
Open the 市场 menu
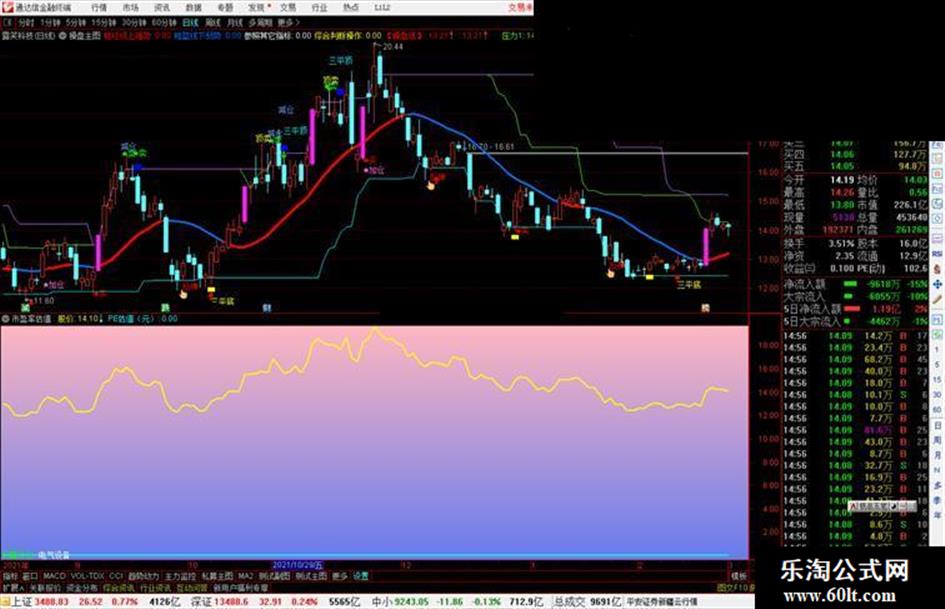tap(130, 7)
